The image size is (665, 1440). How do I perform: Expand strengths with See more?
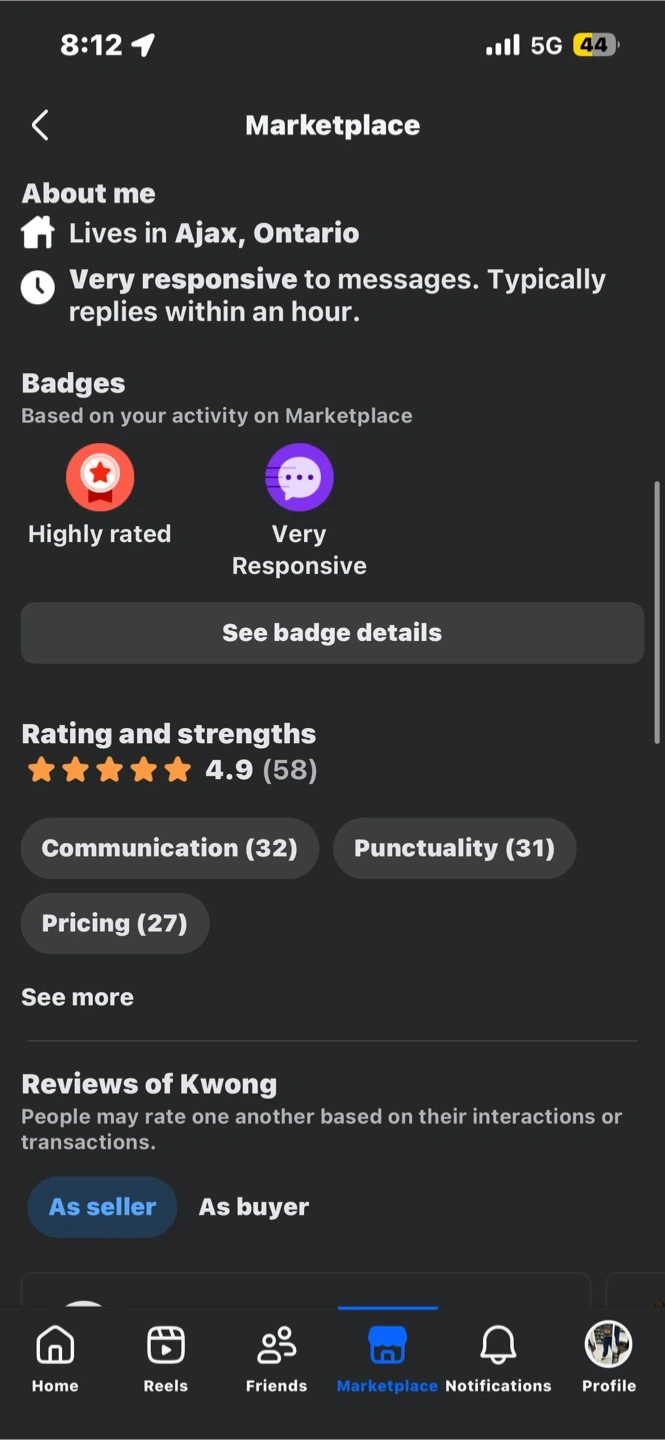click(78, 997)
